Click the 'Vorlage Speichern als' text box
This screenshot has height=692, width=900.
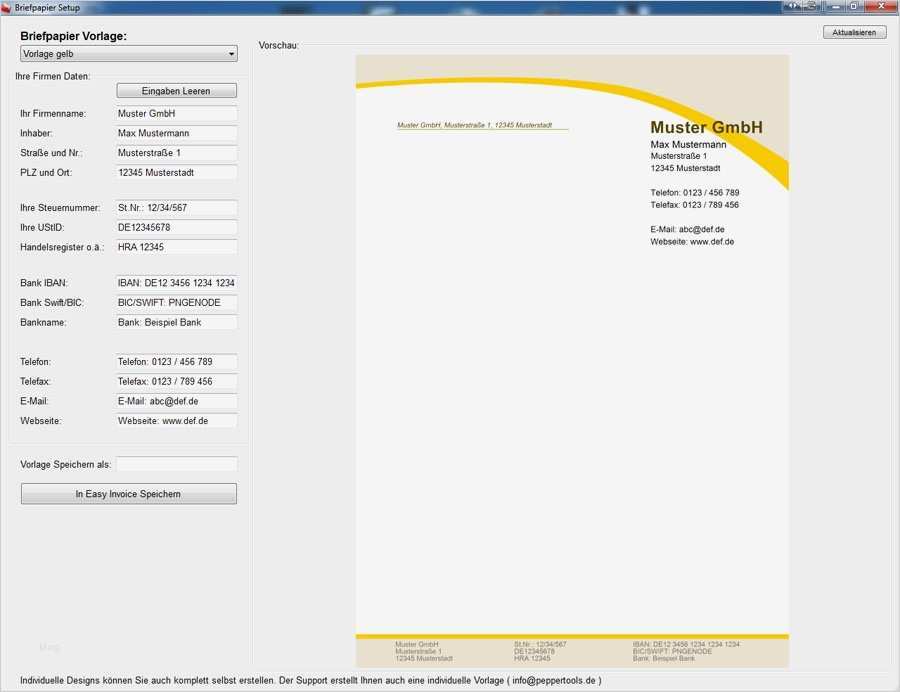(x=176, y=463)
